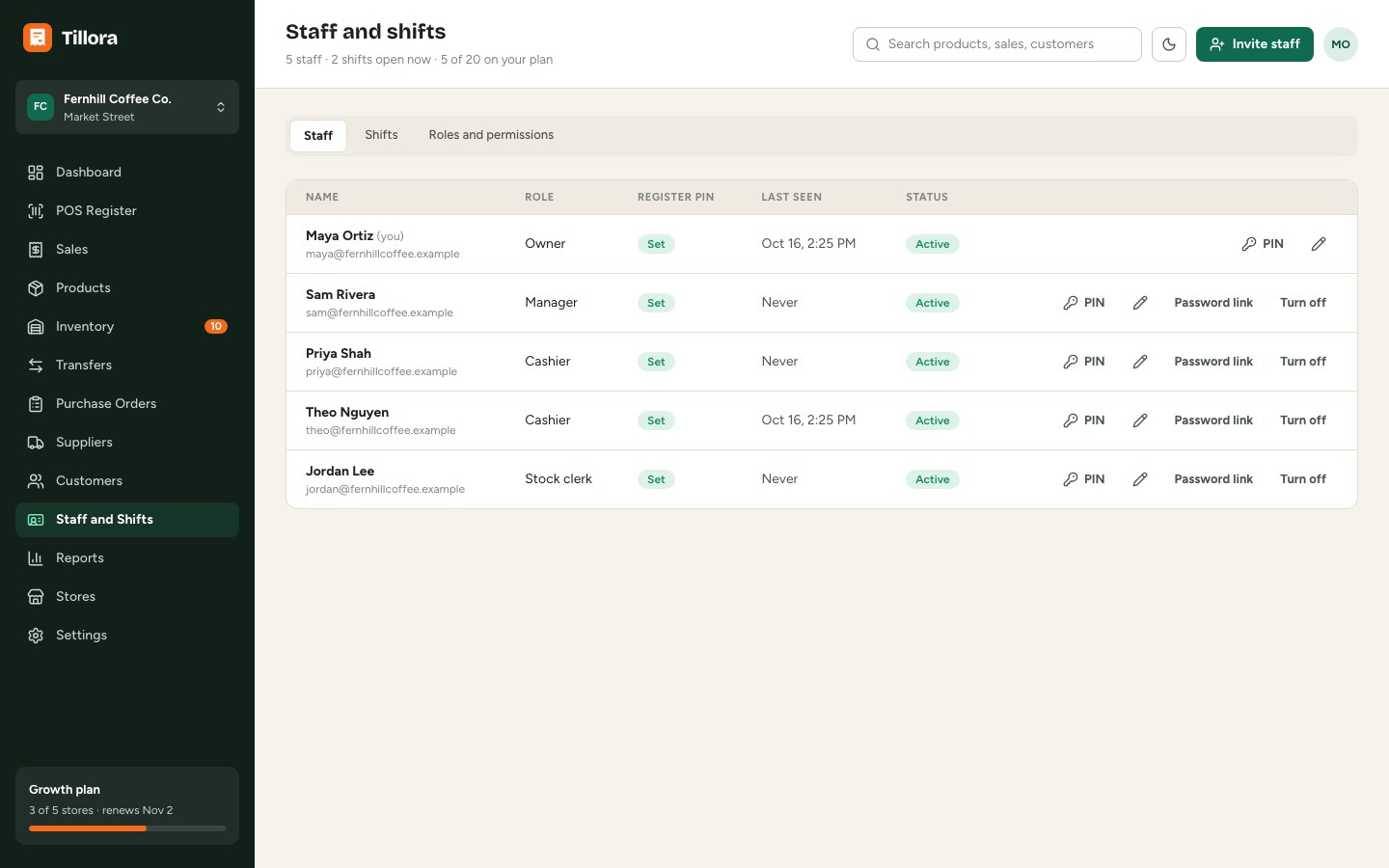Expand the Fernhill Coffee Co. store switcher
1389x868 pixels.
click(x=127, y=107)
